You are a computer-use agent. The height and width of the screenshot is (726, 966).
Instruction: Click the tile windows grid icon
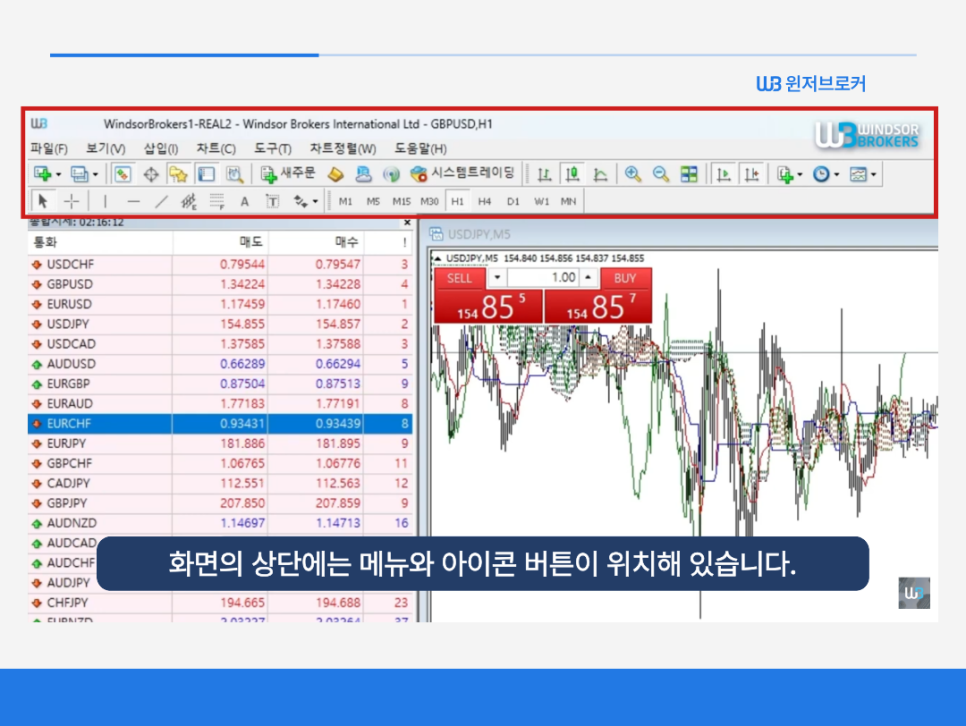pos(689,174)
